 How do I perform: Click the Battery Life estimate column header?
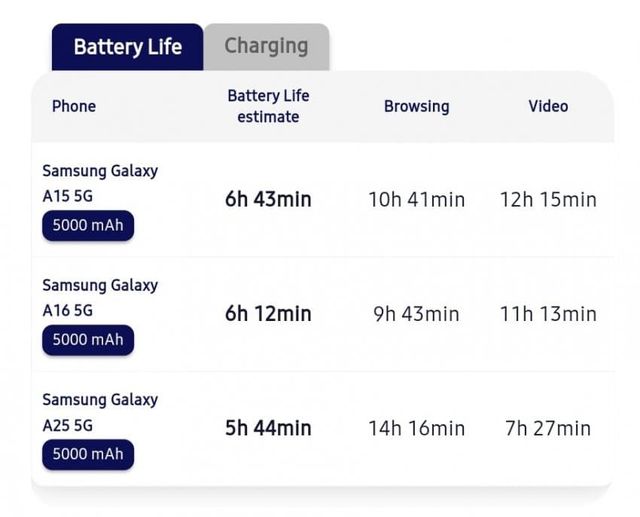tap(268, 106)
